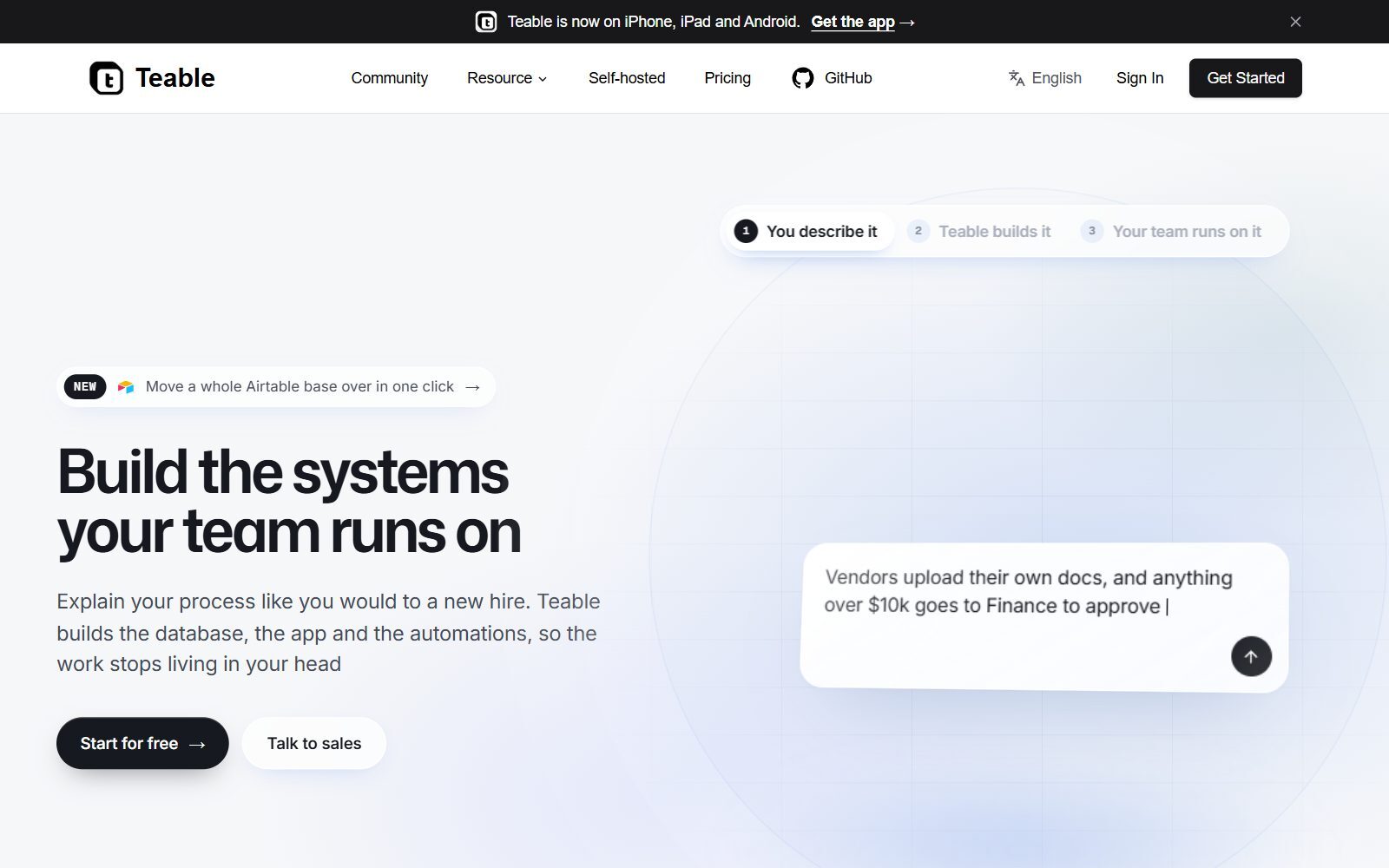This screenshot has width=1389, height=868.
Task: Dismiss the top announcement banner
Action: (1295, 22)
